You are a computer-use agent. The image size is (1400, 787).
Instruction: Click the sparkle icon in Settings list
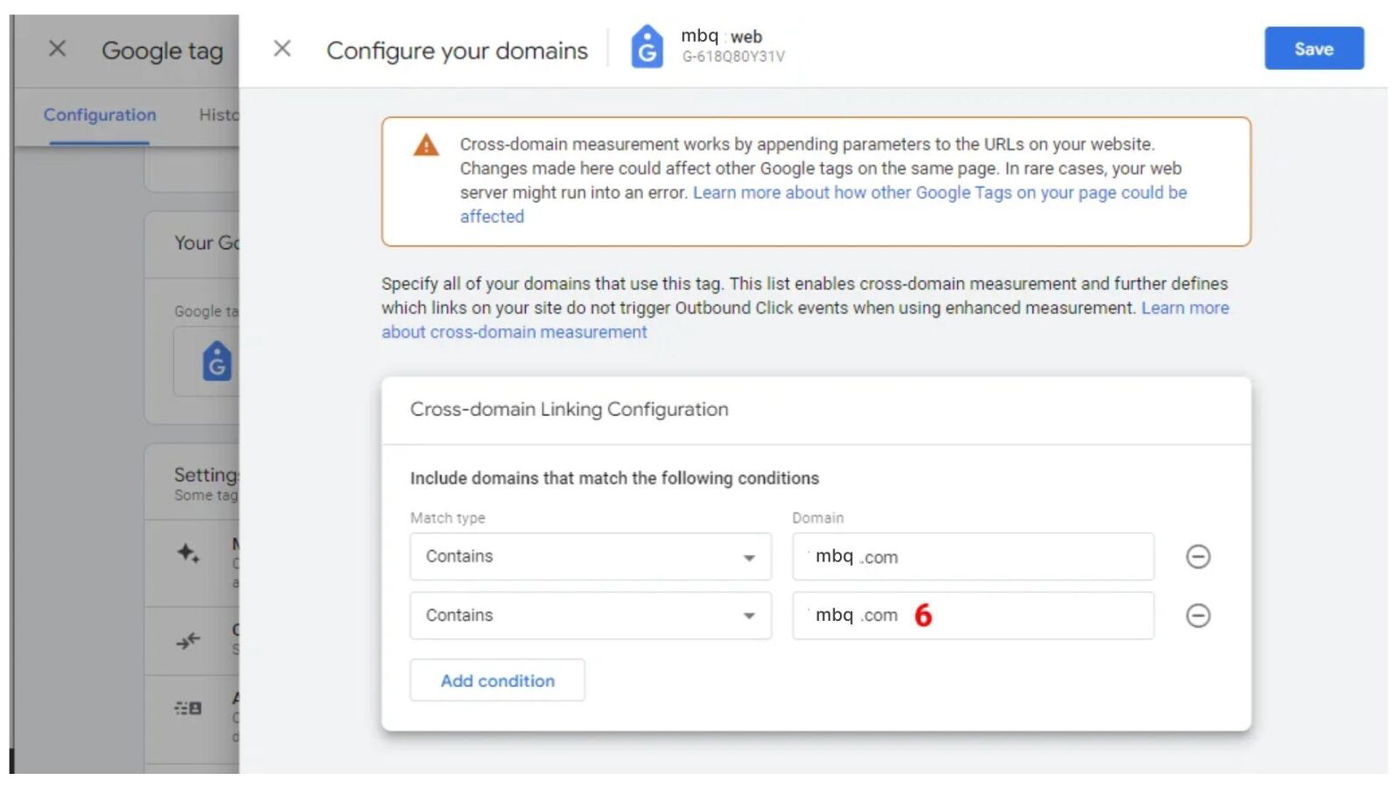[189, 553]
